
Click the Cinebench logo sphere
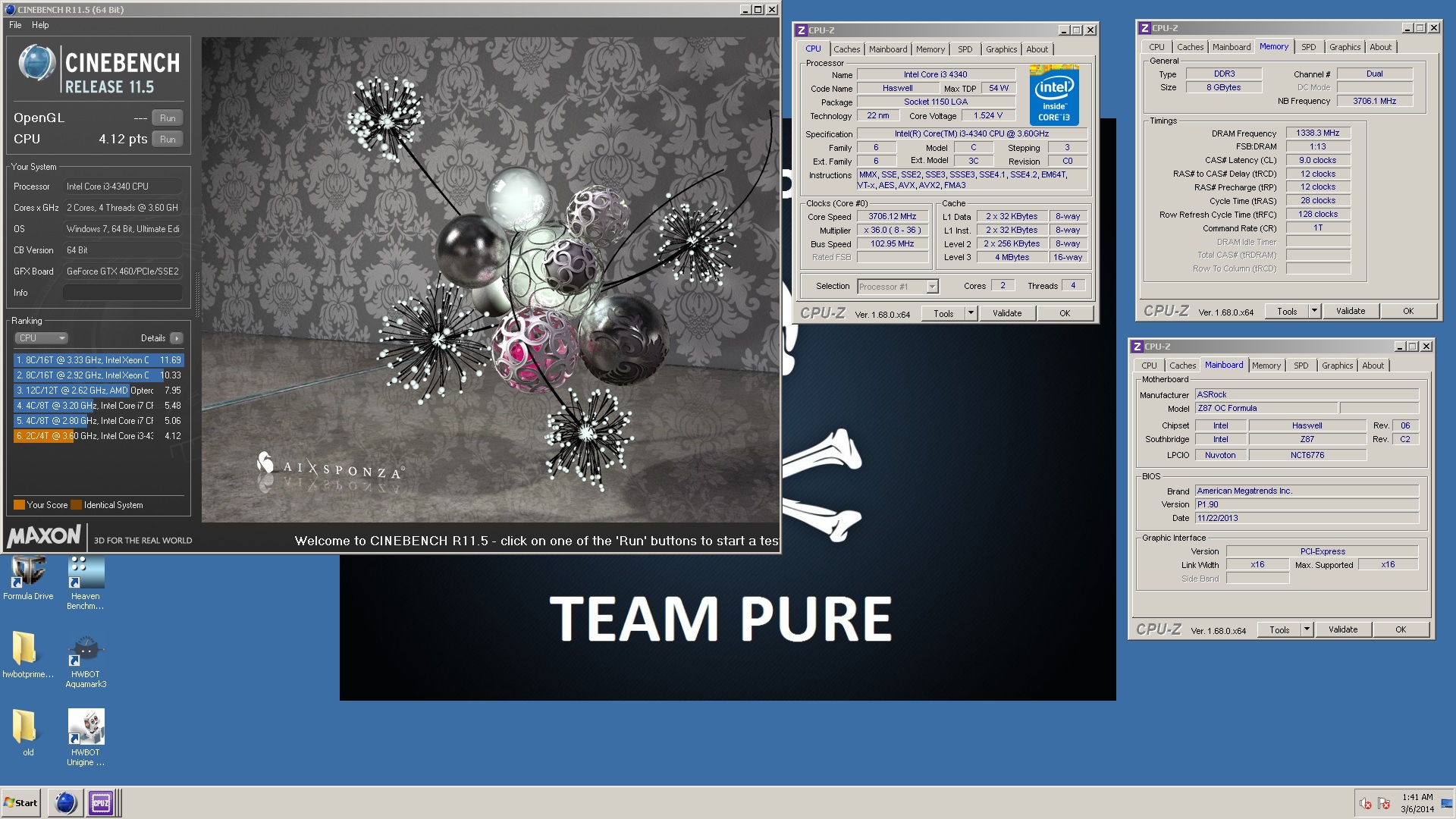[x=36, y=62]
